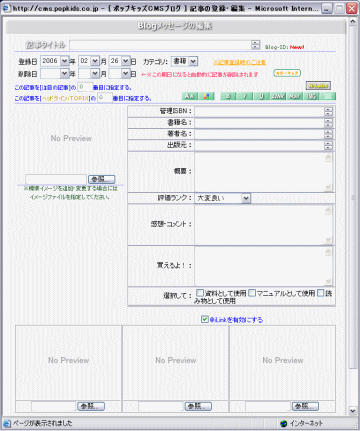Click the 参照 button under bottom-left preview
Screen dimensions: 360x431
pyautogui.click(x=91, y=406)
